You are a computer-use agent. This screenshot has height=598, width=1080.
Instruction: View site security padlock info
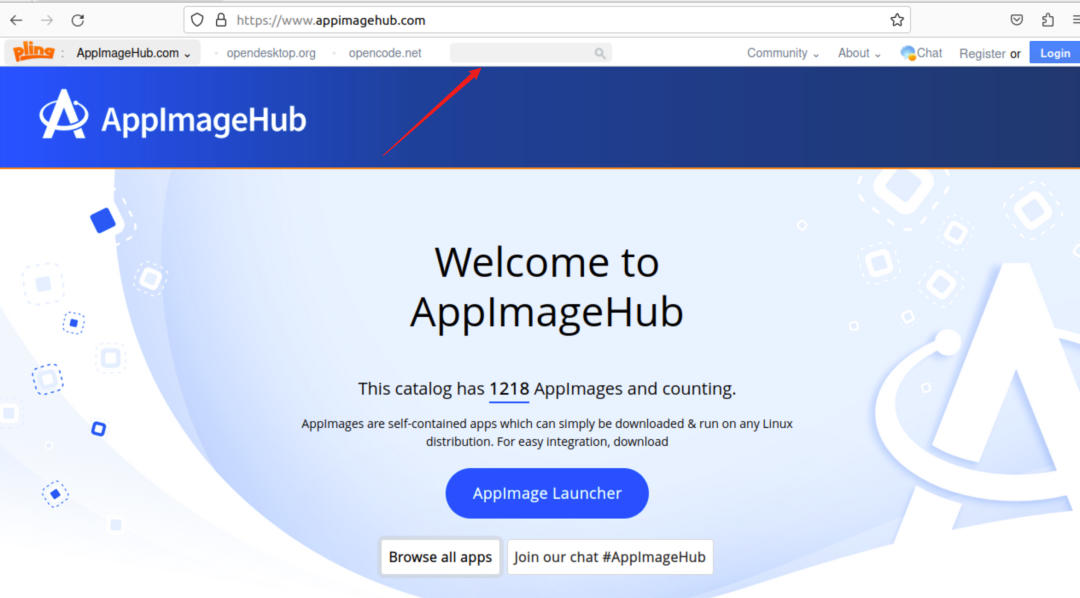coord(221,20)
